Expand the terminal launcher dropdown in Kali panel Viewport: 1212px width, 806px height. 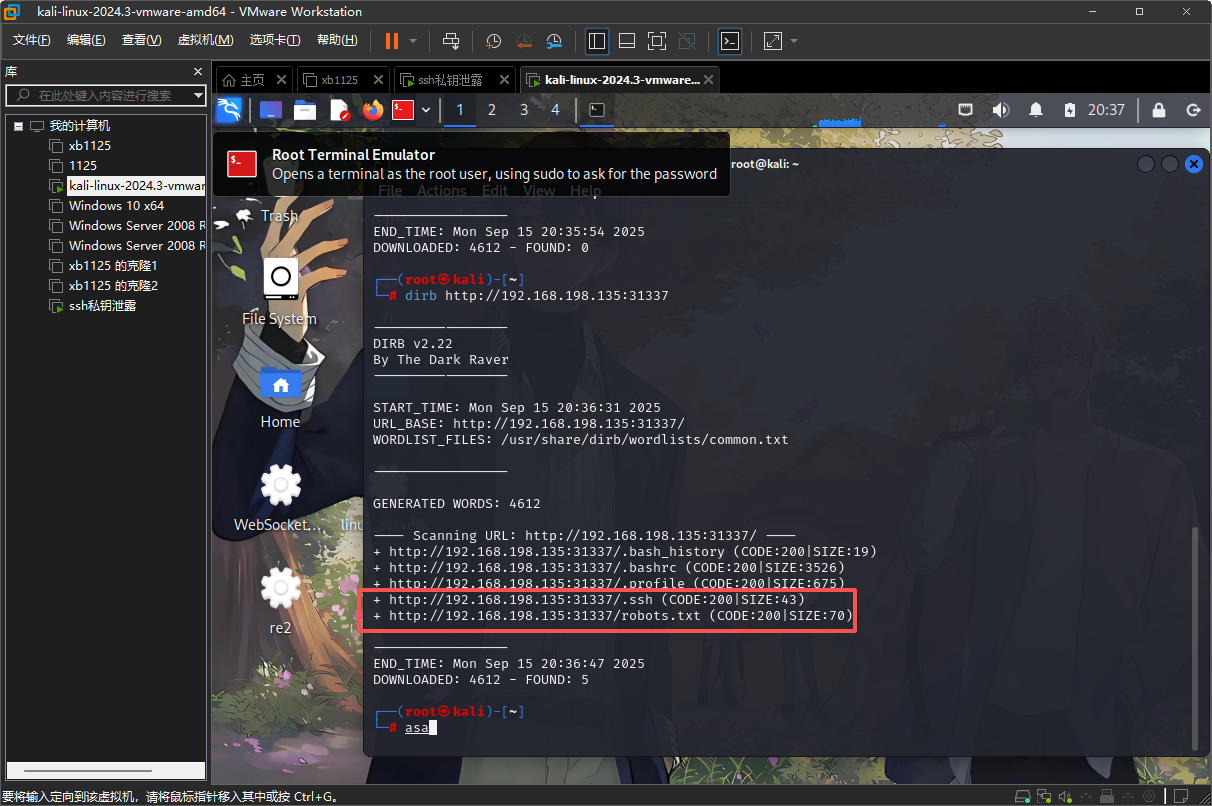coord(427,110)
